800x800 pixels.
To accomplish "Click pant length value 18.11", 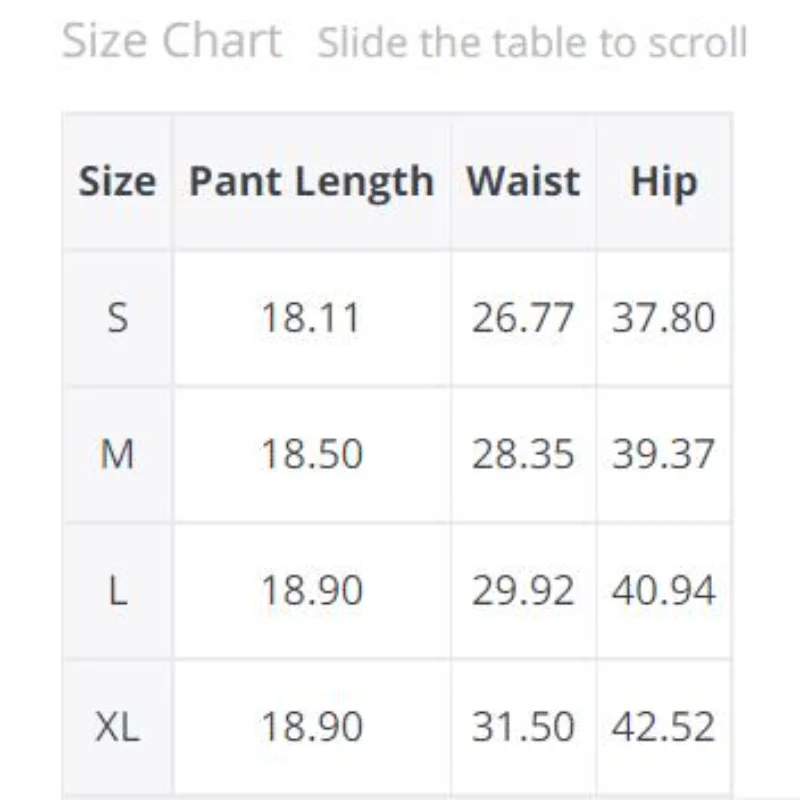I will click(x=311, y=318).
